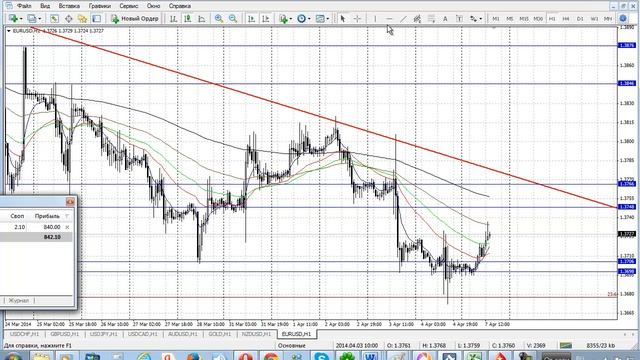Click the blue globe icon in toolbar
This screenshot has height=360, width=640.
[x=623, y=19]
